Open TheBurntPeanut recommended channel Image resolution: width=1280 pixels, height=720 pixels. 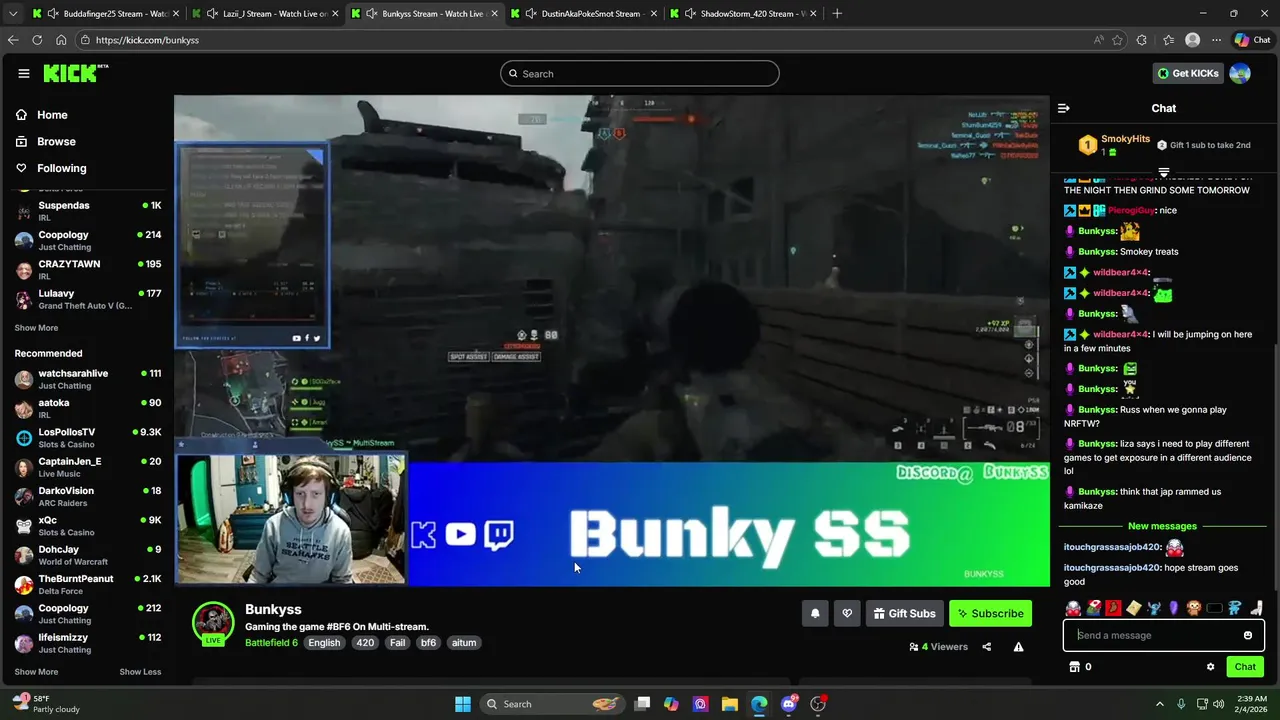[87, 584]
